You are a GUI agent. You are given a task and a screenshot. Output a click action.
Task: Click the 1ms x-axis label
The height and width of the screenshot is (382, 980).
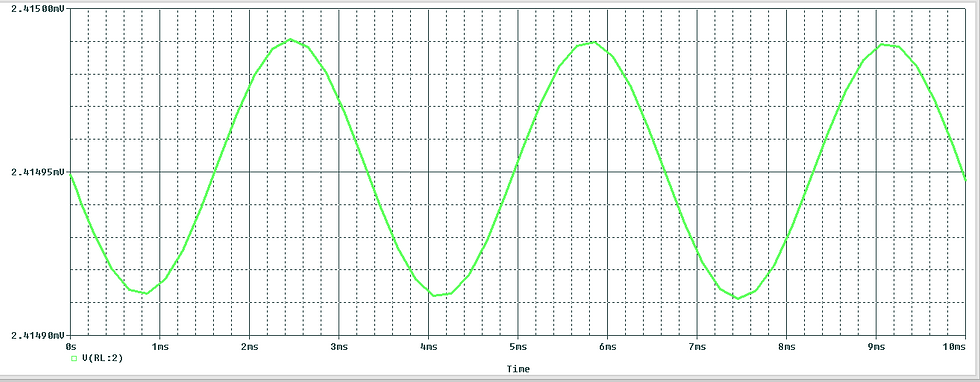coord(159,346)
